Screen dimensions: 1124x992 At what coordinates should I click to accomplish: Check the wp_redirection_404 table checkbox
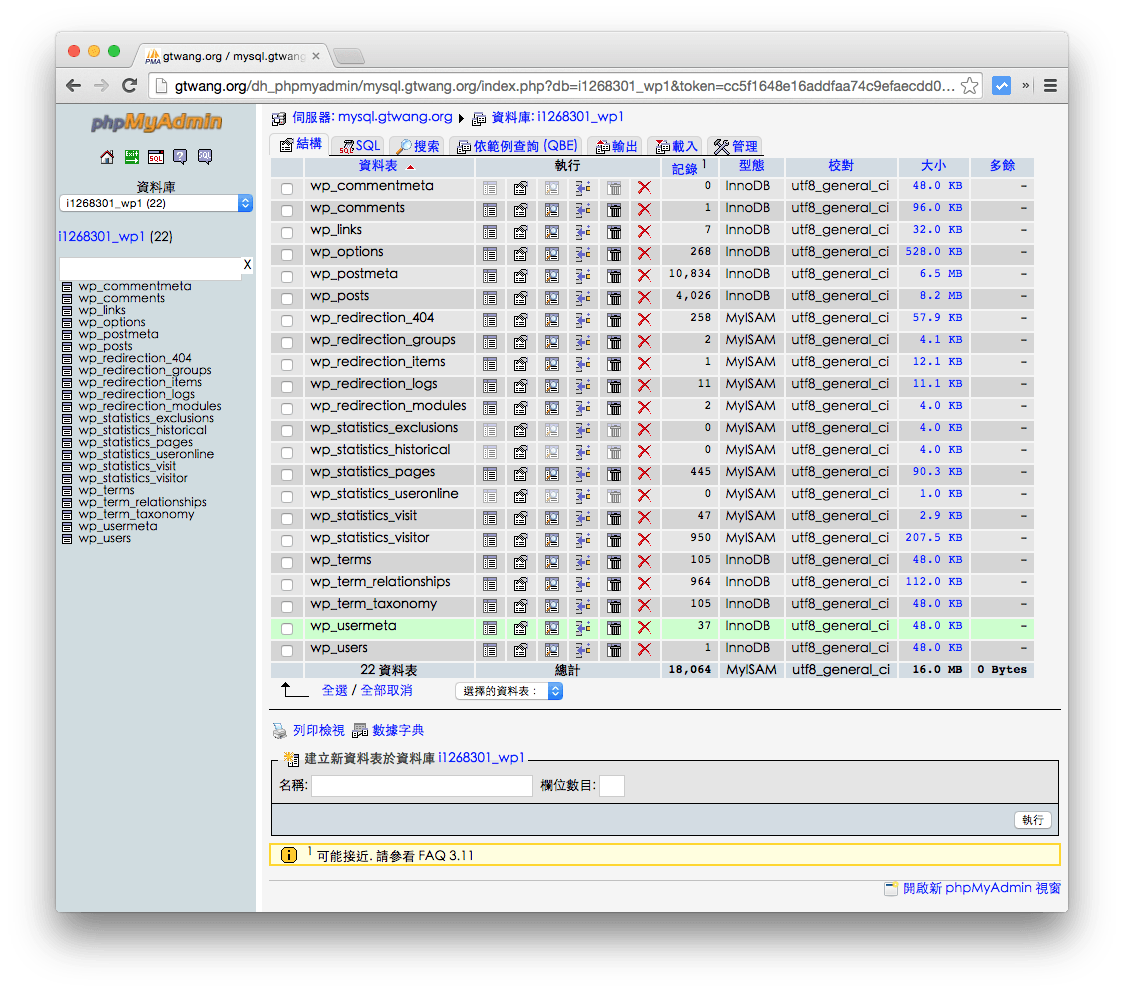tap(287, 318)
